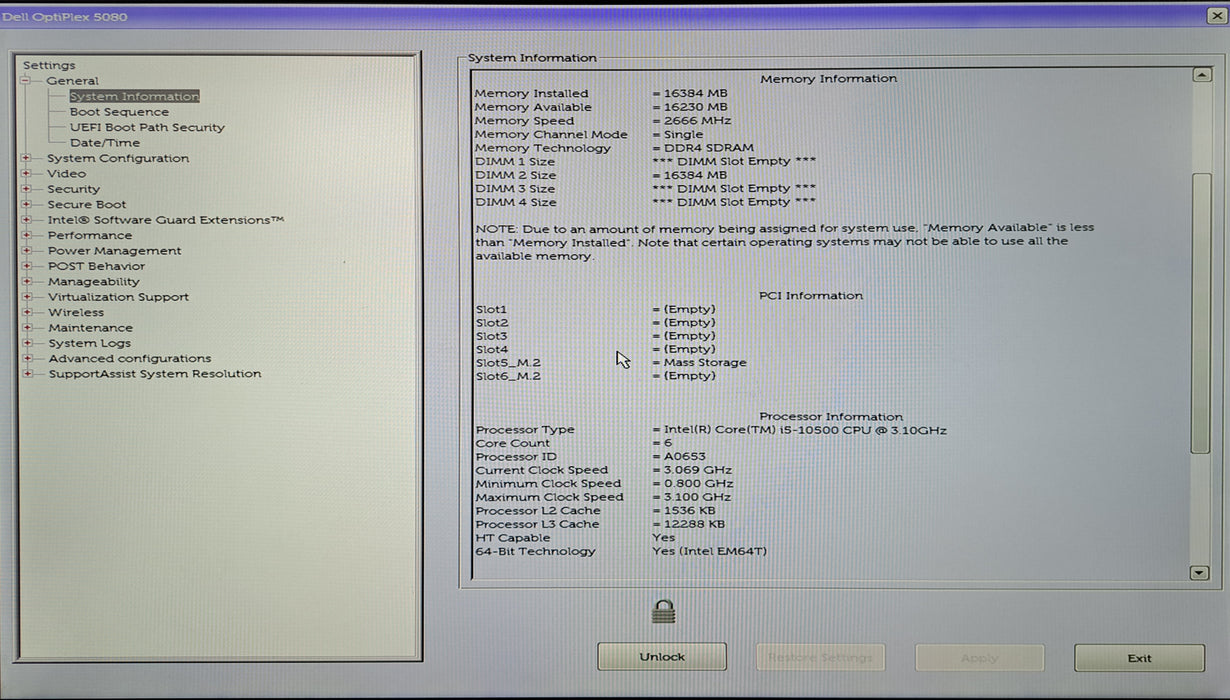Click the scrollbar up arrow
This screenshot has height=700, width=1230.
point(1201,75)
